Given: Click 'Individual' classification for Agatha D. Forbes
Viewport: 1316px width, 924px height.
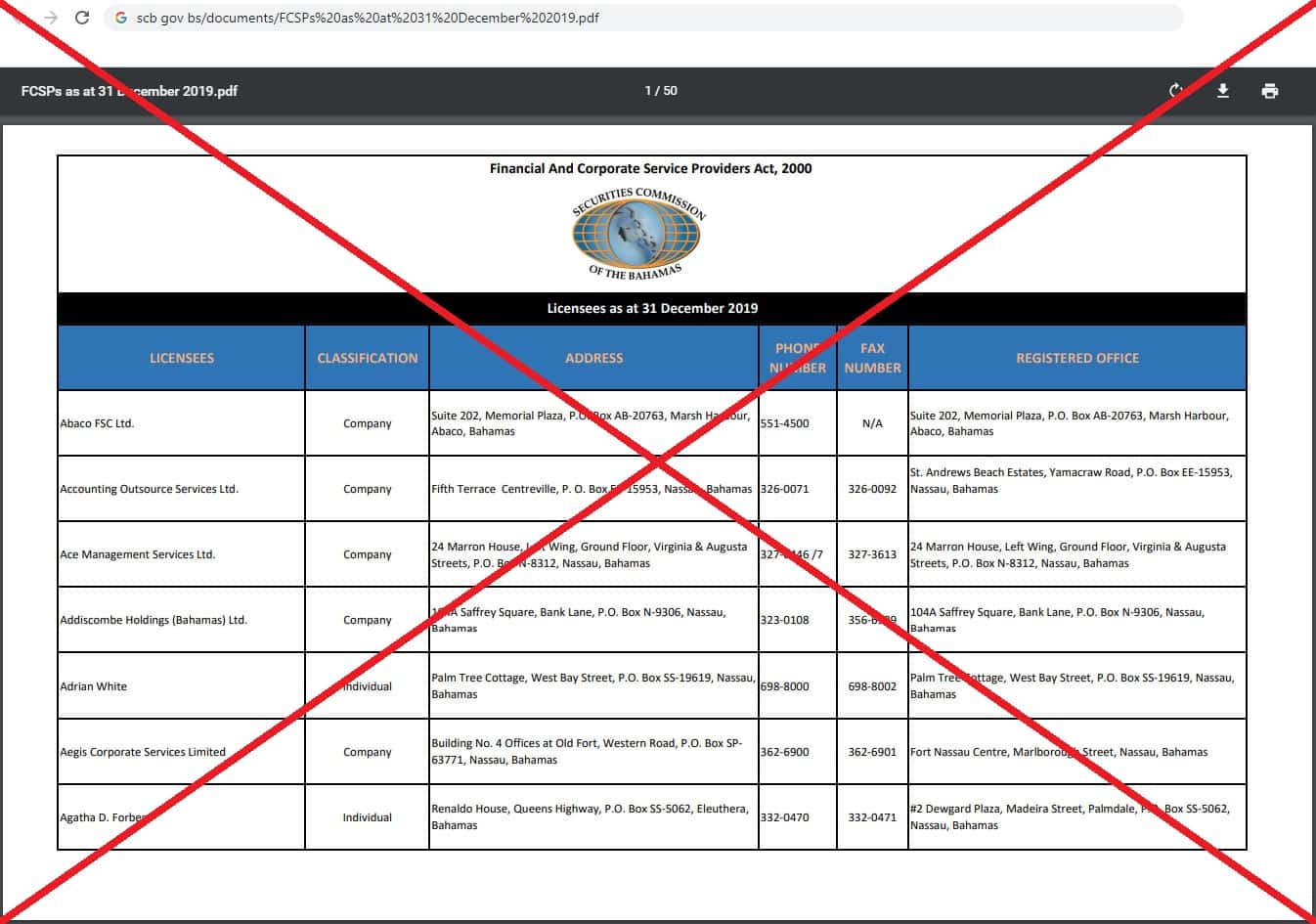Looking at the screenshot, I should [x=368, y=817].
